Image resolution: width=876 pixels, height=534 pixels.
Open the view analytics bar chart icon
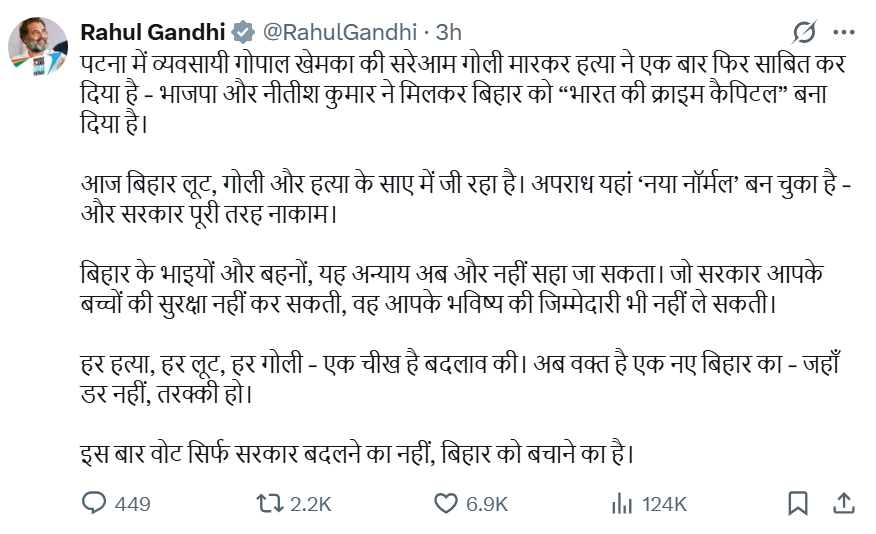pyautogui.click(x=621, y=503)
